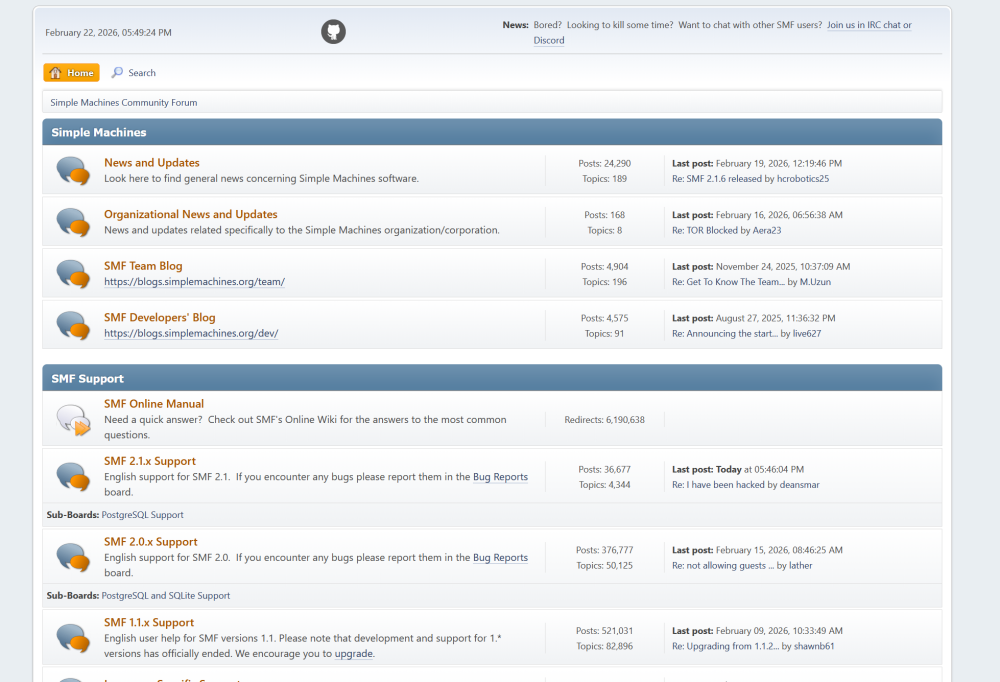Open the News and Updates board
This screenshot has width=1000, height=682.
pyautogui.click(x=152, y=163)
